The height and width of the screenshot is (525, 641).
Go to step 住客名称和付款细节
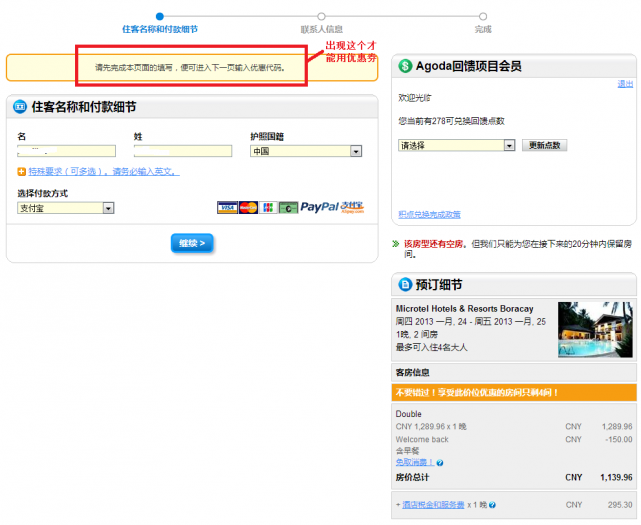(160, 23)
